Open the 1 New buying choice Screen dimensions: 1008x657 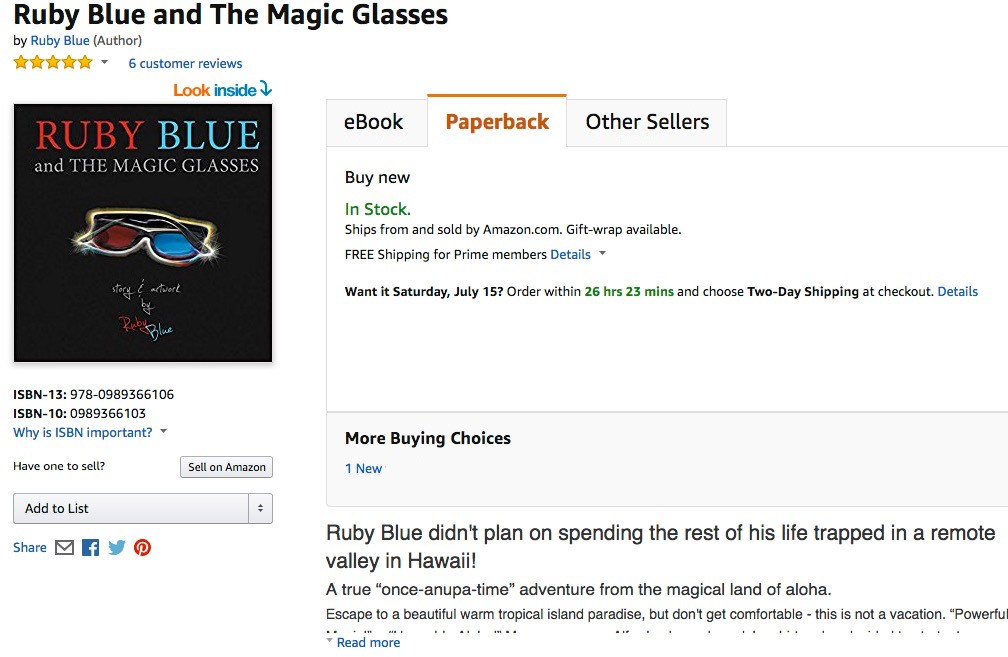point(363,469)
